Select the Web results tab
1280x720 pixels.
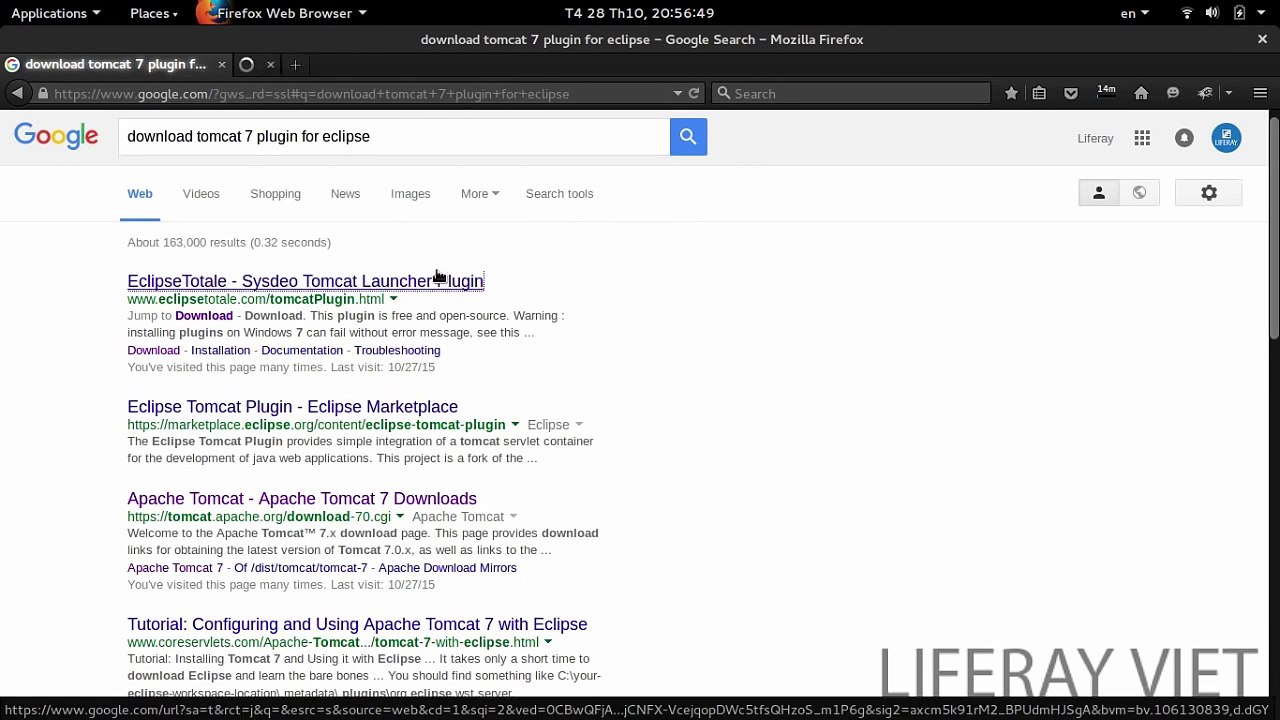click(x=140, y=194)
